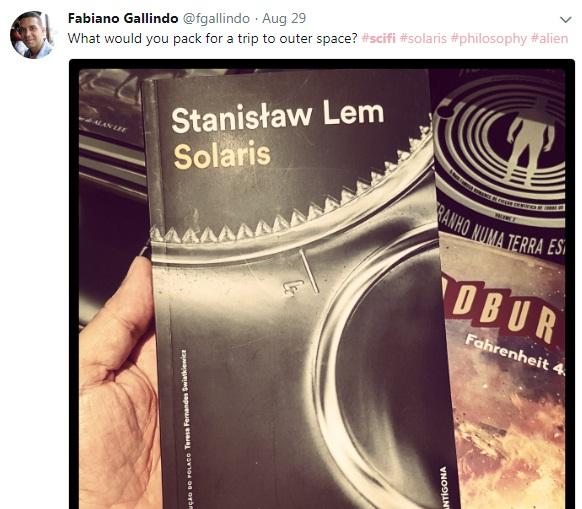Click the Fabiano Gallindo display name
582x509 pixels.
coord(123,18)
